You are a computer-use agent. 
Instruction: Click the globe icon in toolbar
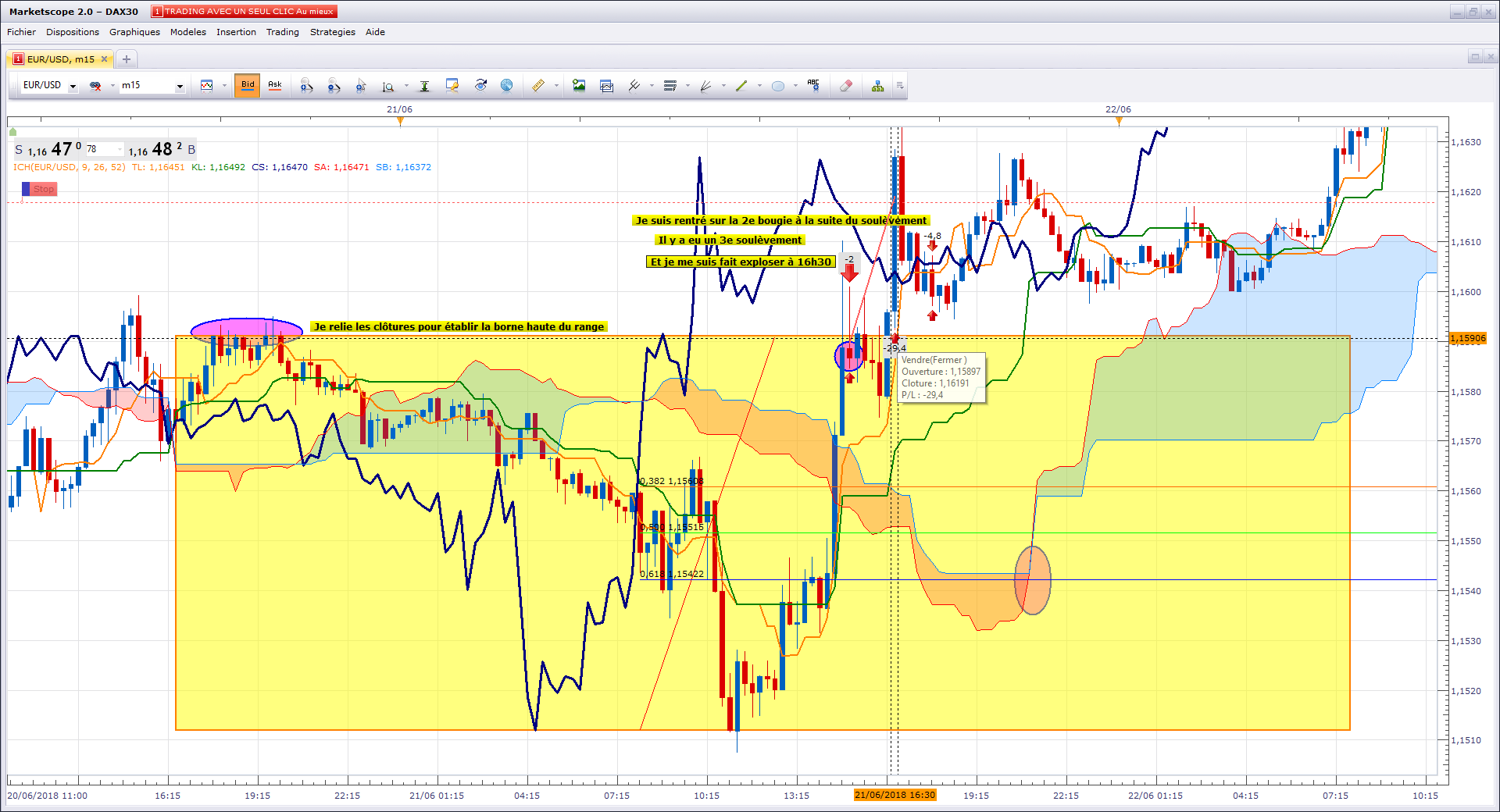(506, 86)
